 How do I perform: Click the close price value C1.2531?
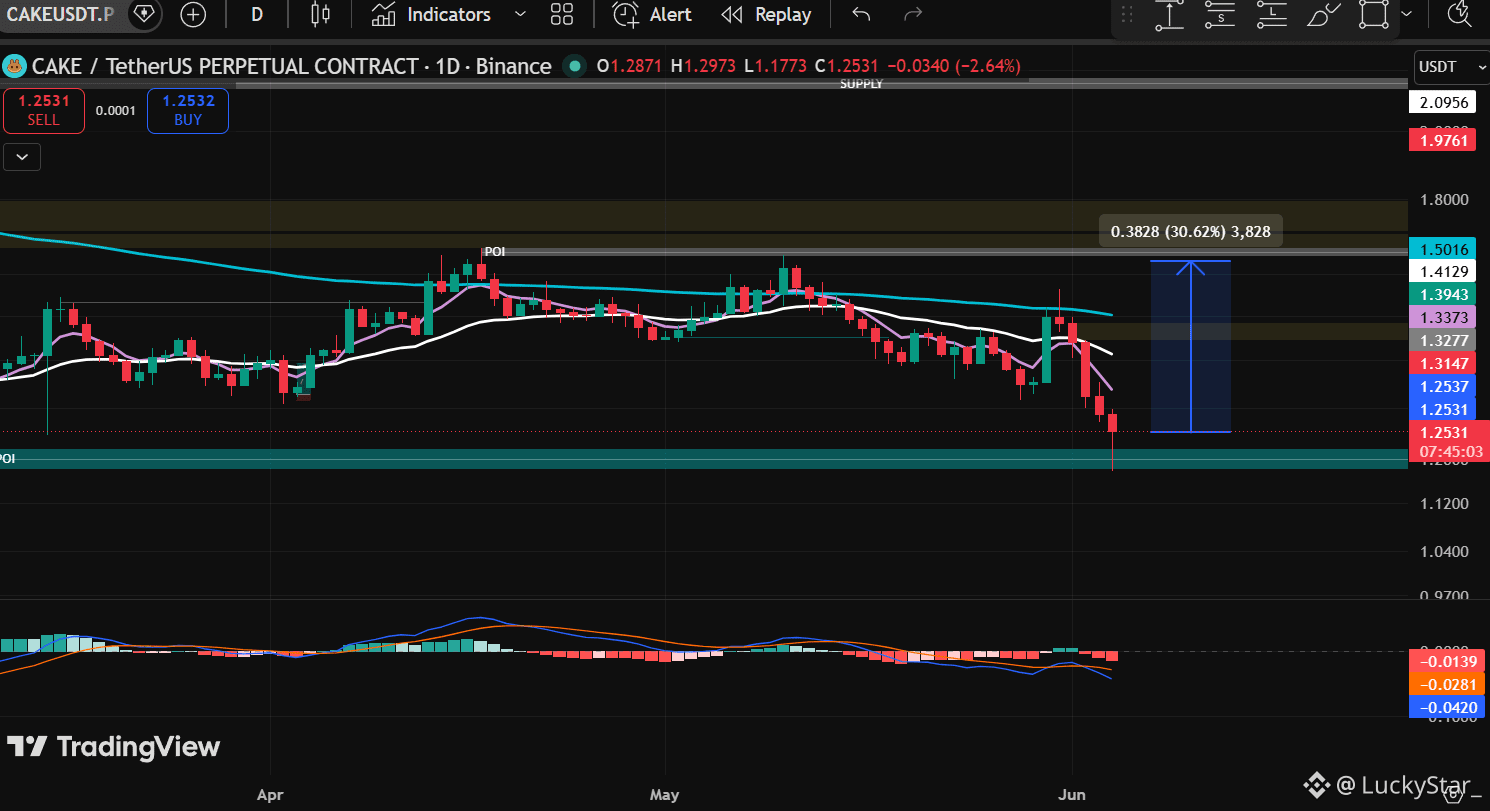point(846,67)
